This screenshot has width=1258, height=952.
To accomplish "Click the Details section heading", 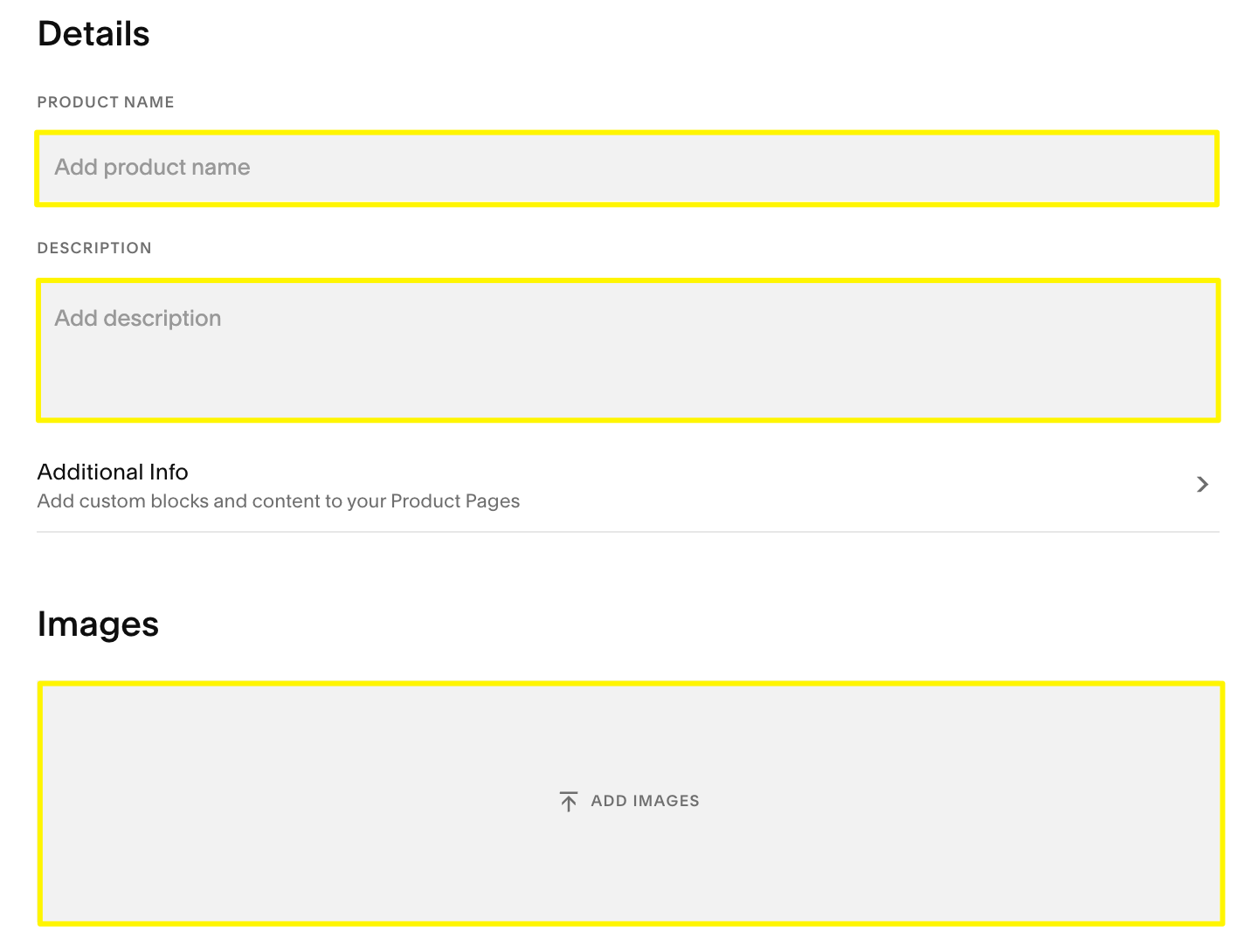I will [x=93, y=34].
